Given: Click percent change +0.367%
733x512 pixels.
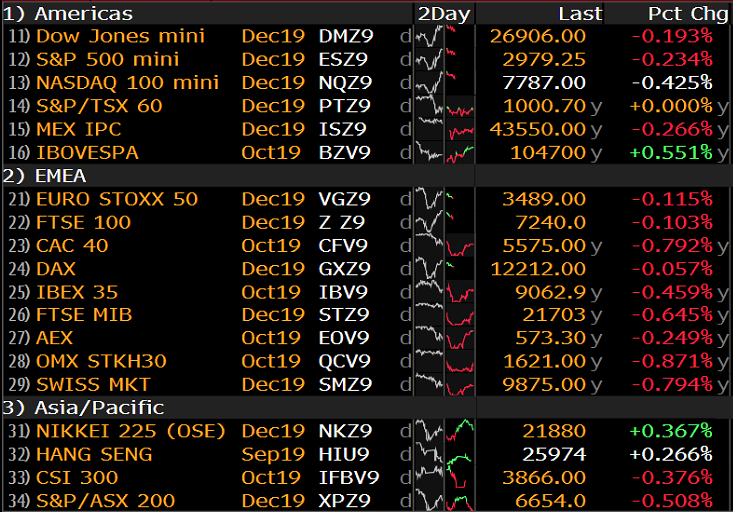Looking at the screenshot, I should [x=671, y=431].
